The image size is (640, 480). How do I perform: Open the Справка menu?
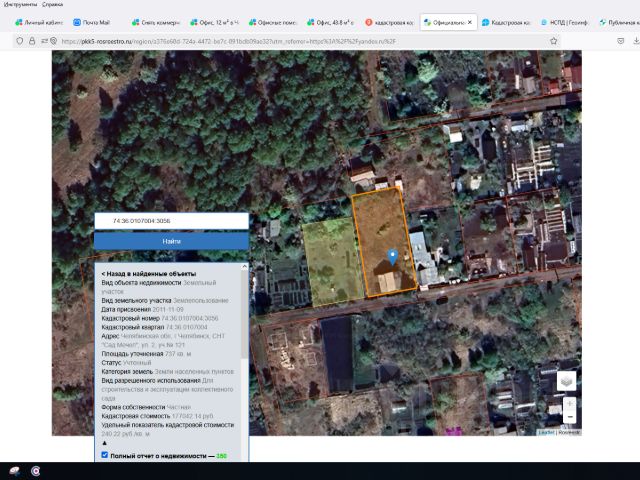pyautogui.click(x=53, y=4)
